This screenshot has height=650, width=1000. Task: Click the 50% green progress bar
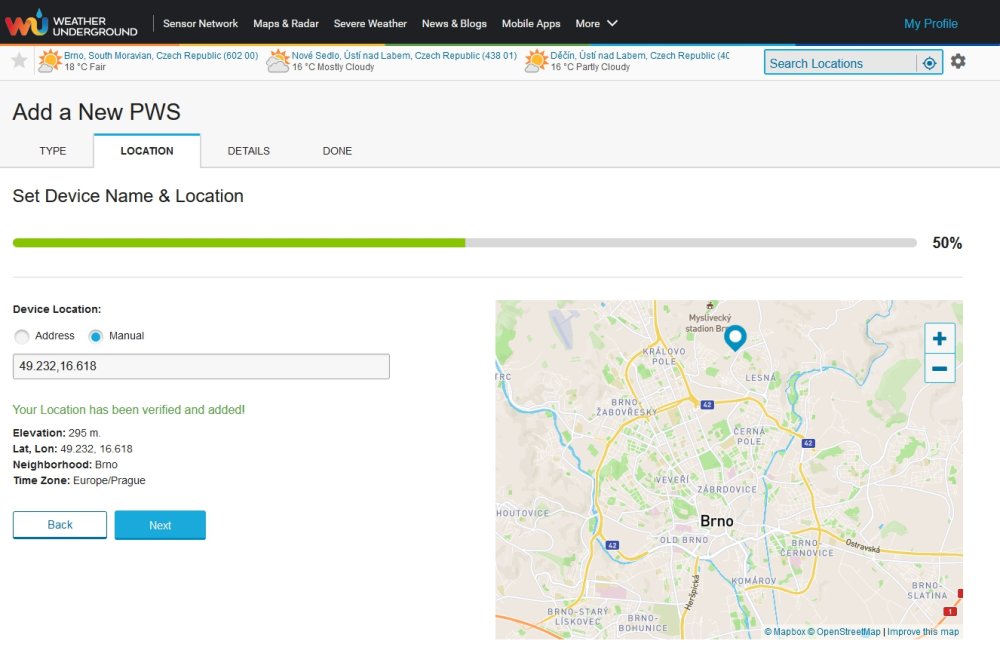tap(239, 243)
